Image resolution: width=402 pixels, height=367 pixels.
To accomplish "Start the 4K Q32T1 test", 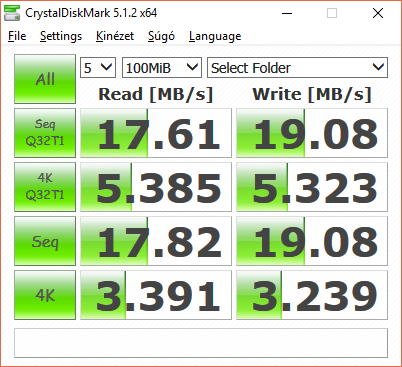I will pos(45,187).
